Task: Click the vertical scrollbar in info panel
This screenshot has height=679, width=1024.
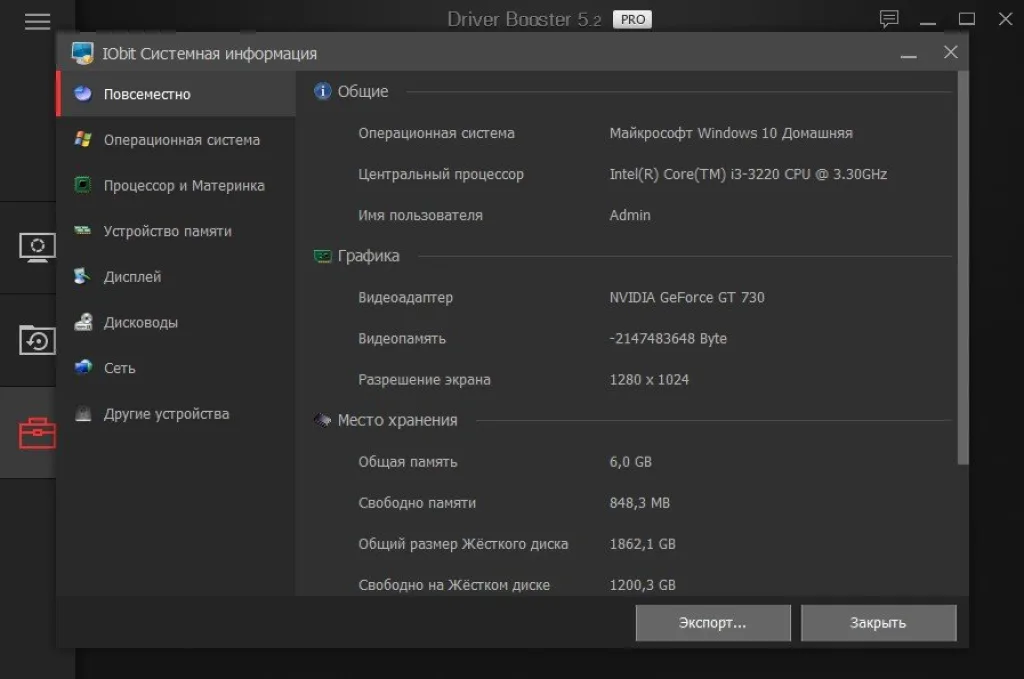Action: [963, 268]
